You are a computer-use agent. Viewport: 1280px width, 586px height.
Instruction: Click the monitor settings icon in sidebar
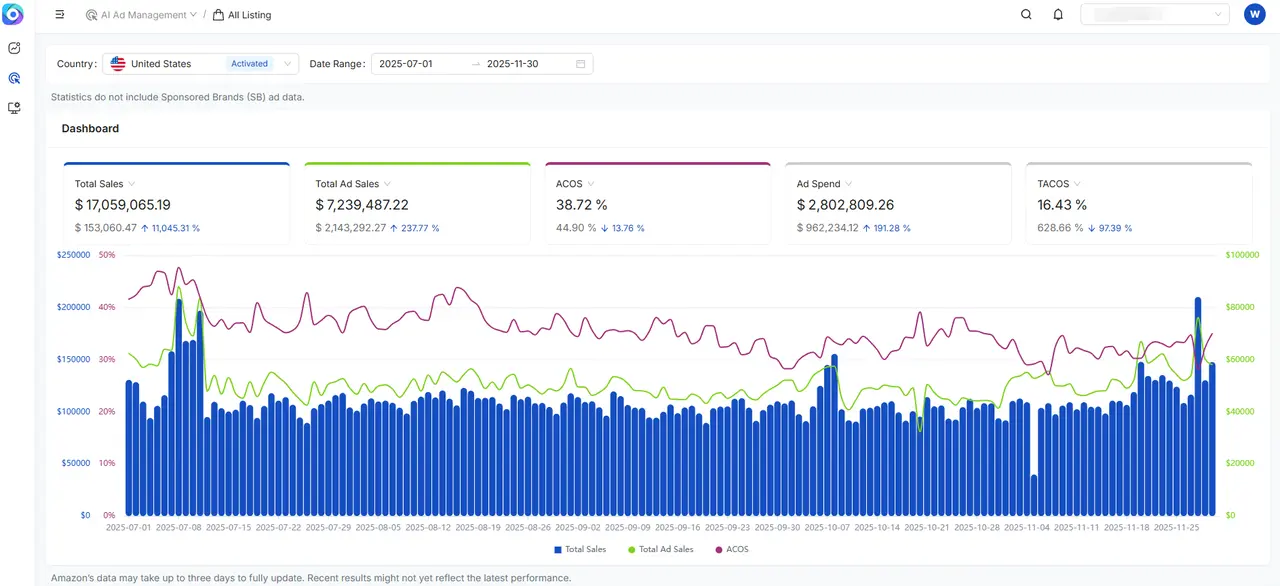coord(14,107)
